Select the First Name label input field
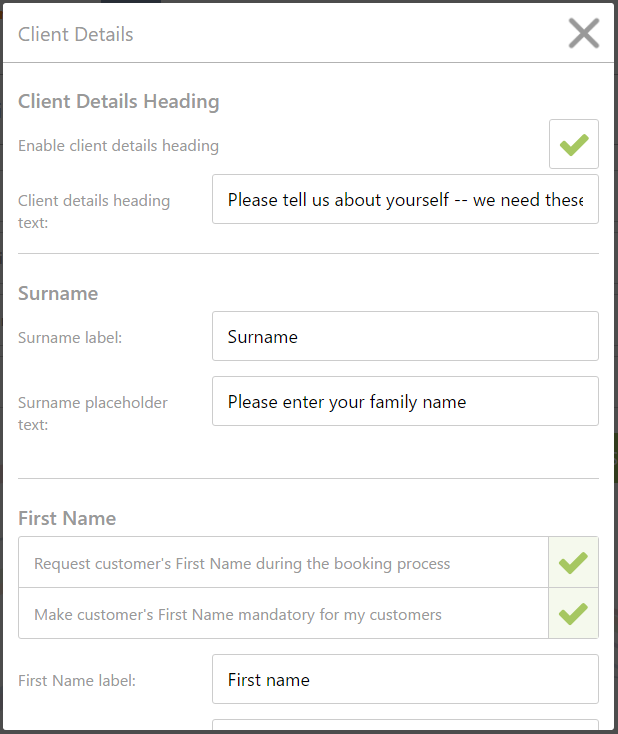Viewport: 618px width, 734px height. click(405, 679)
